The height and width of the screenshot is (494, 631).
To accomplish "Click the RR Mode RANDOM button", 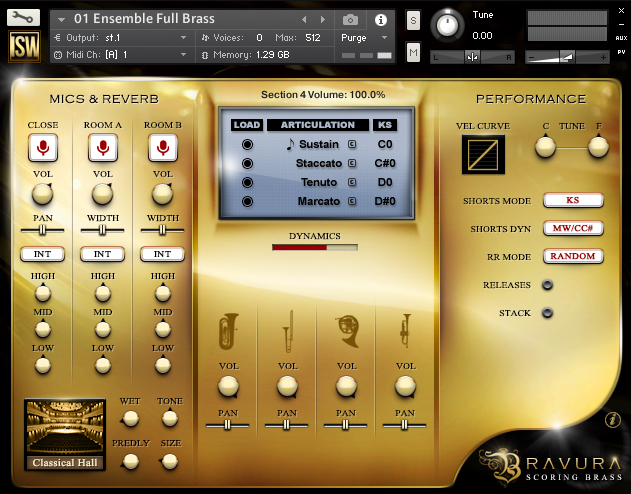I will pos(572,256).
